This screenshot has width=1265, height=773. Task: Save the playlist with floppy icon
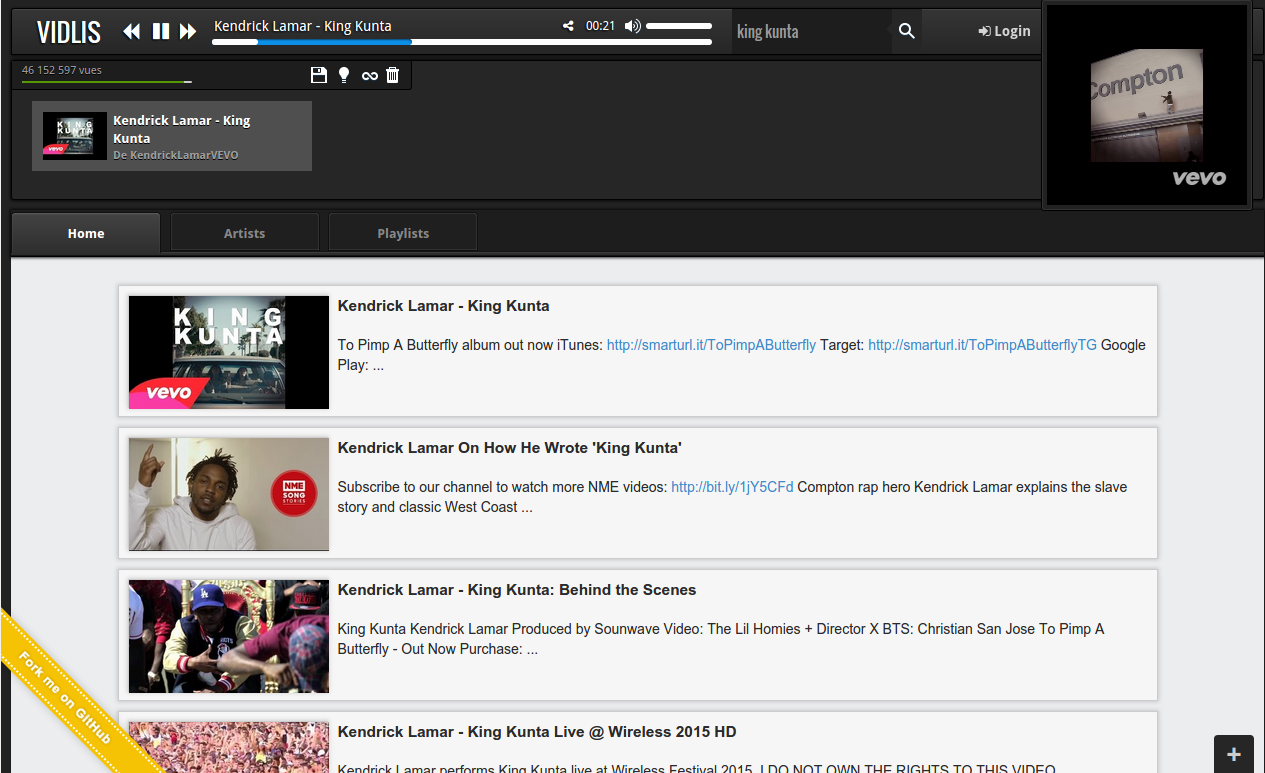pos(319,75)
